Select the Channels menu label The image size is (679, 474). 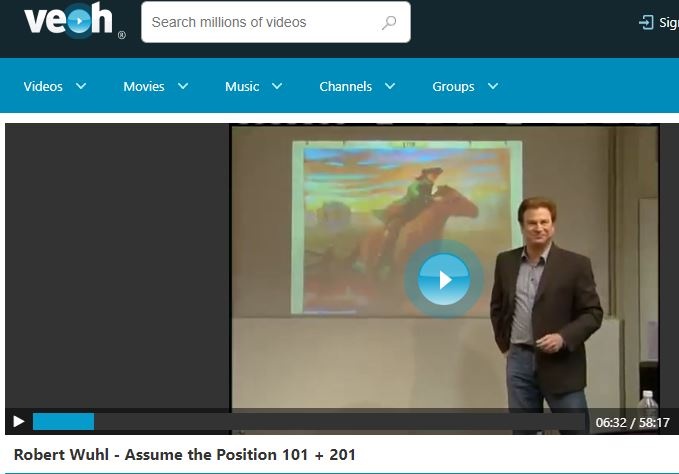[346, 86]
